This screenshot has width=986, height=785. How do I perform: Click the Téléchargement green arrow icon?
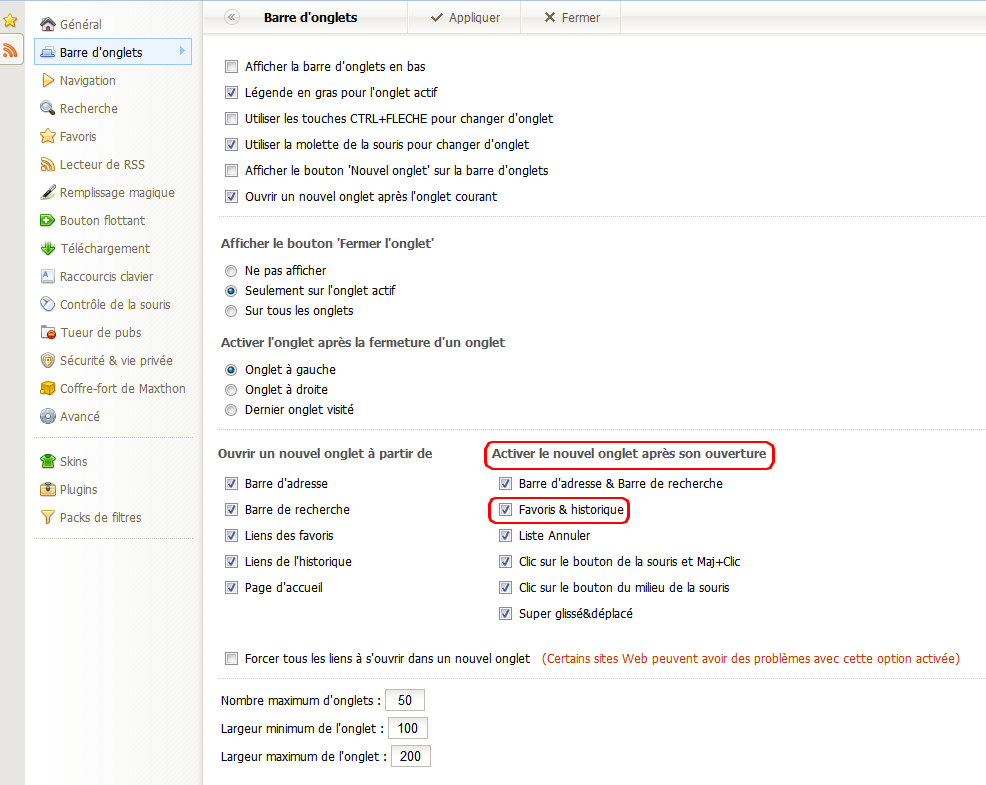point(47,248)
